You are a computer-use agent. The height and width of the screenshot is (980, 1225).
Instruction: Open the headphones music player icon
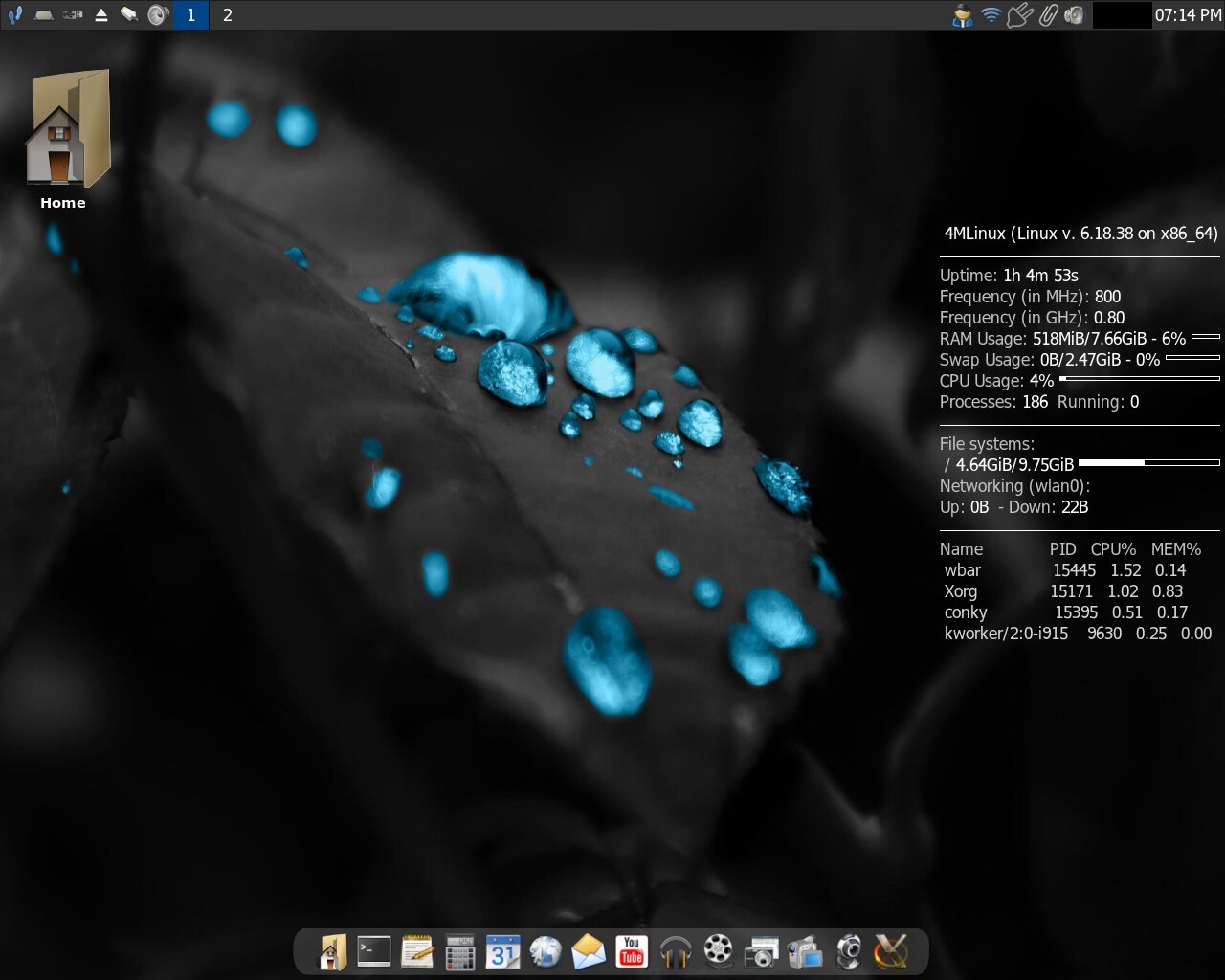coord(676,952)
